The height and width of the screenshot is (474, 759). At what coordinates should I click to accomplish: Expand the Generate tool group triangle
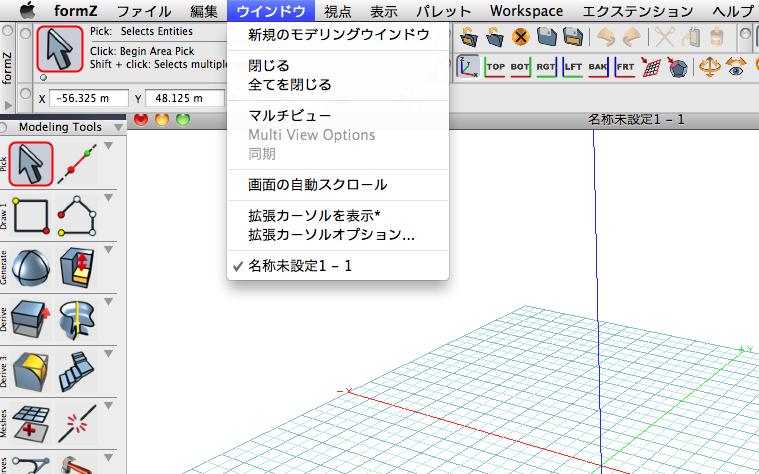(108, 249)
